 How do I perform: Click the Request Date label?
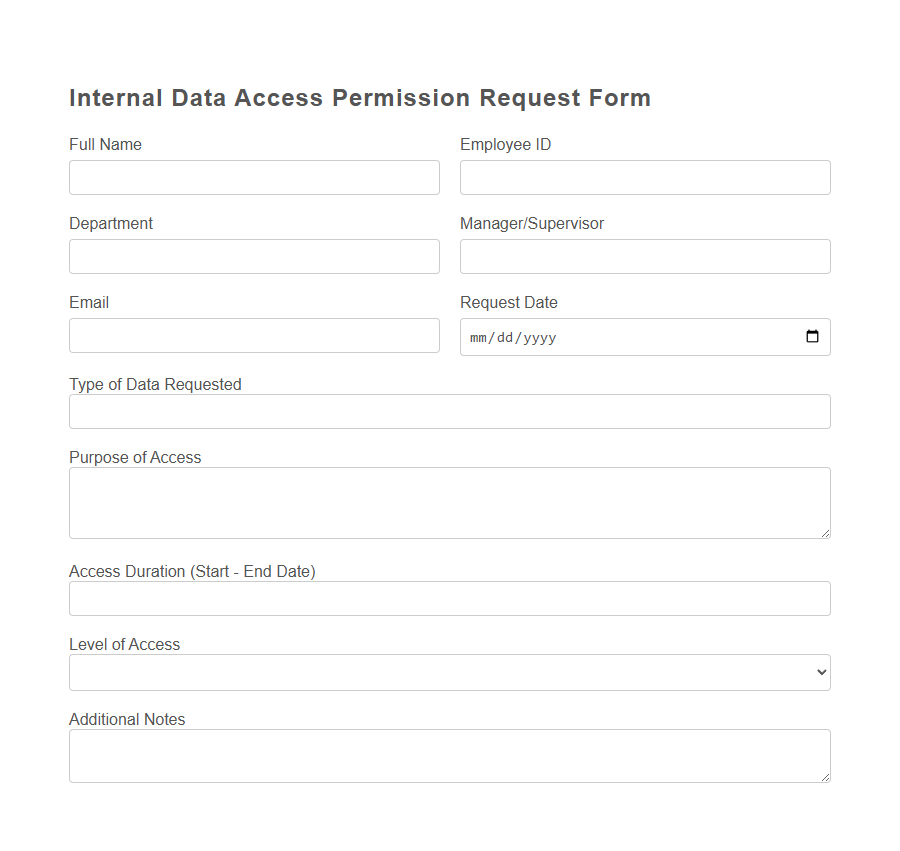click(508, 302)
